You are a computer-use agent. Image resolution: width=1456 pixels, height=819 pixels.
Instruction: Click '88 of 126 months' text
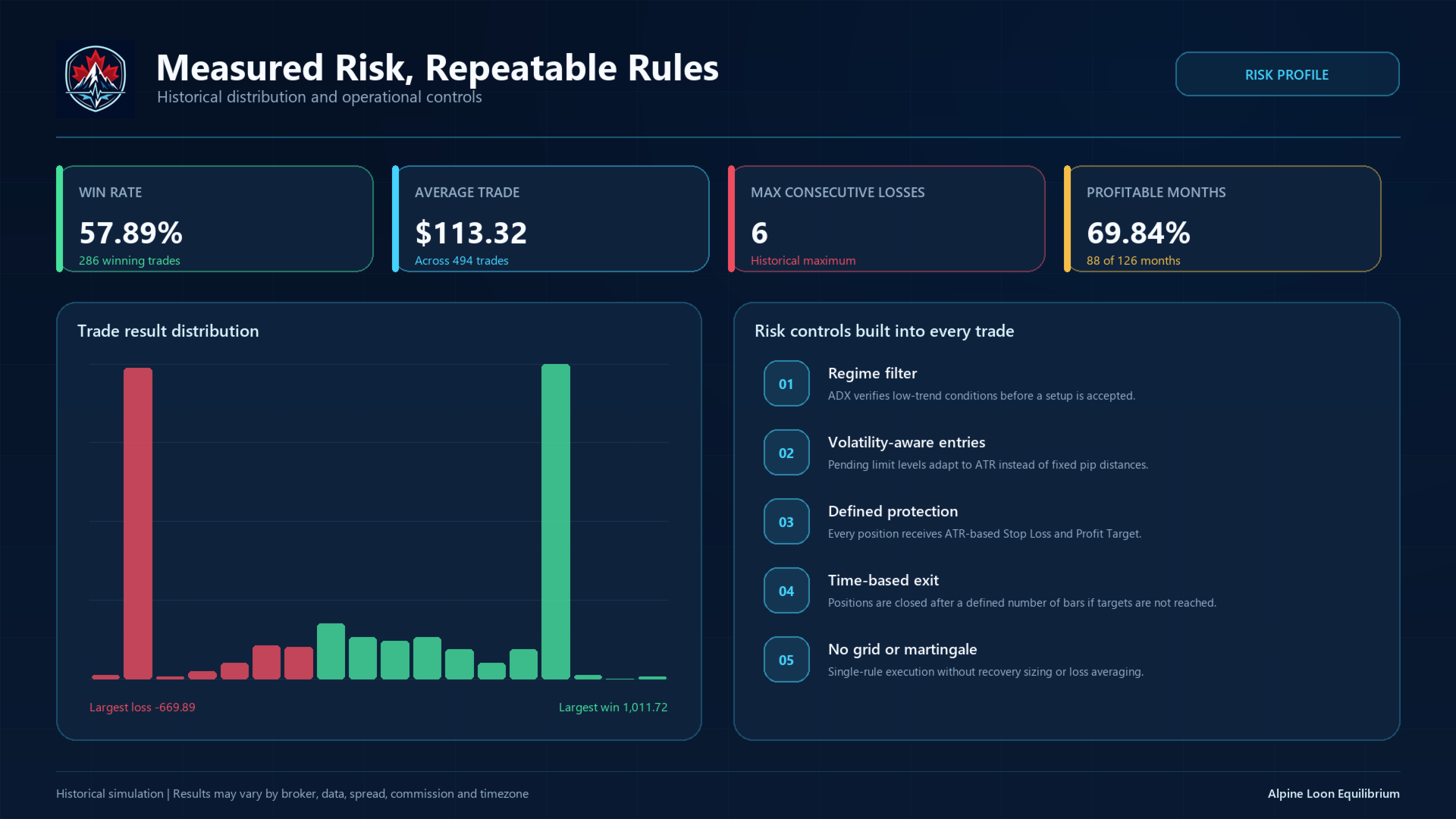[1134, 260]
